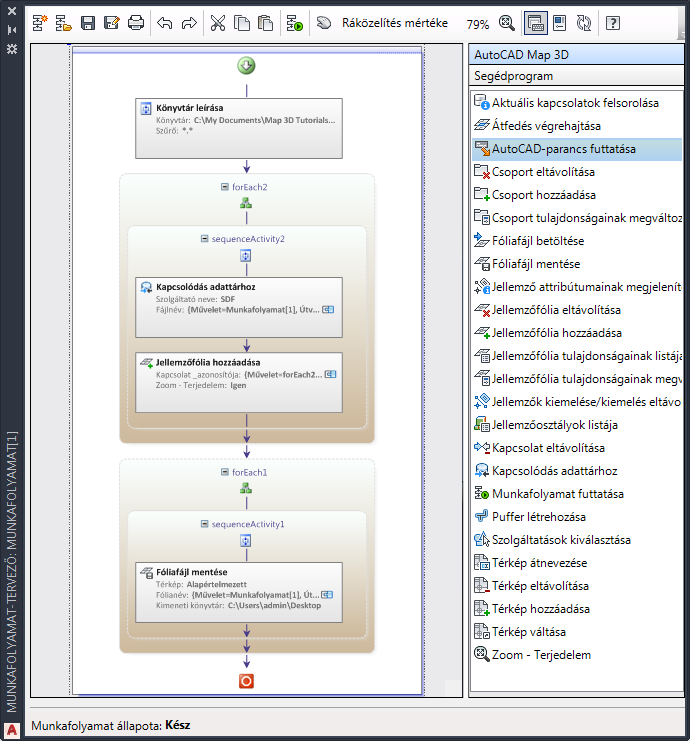The width and height of the screenshot is (690, 741).
Task: Click the pan hand tool icon
Action: coord(324,23)
